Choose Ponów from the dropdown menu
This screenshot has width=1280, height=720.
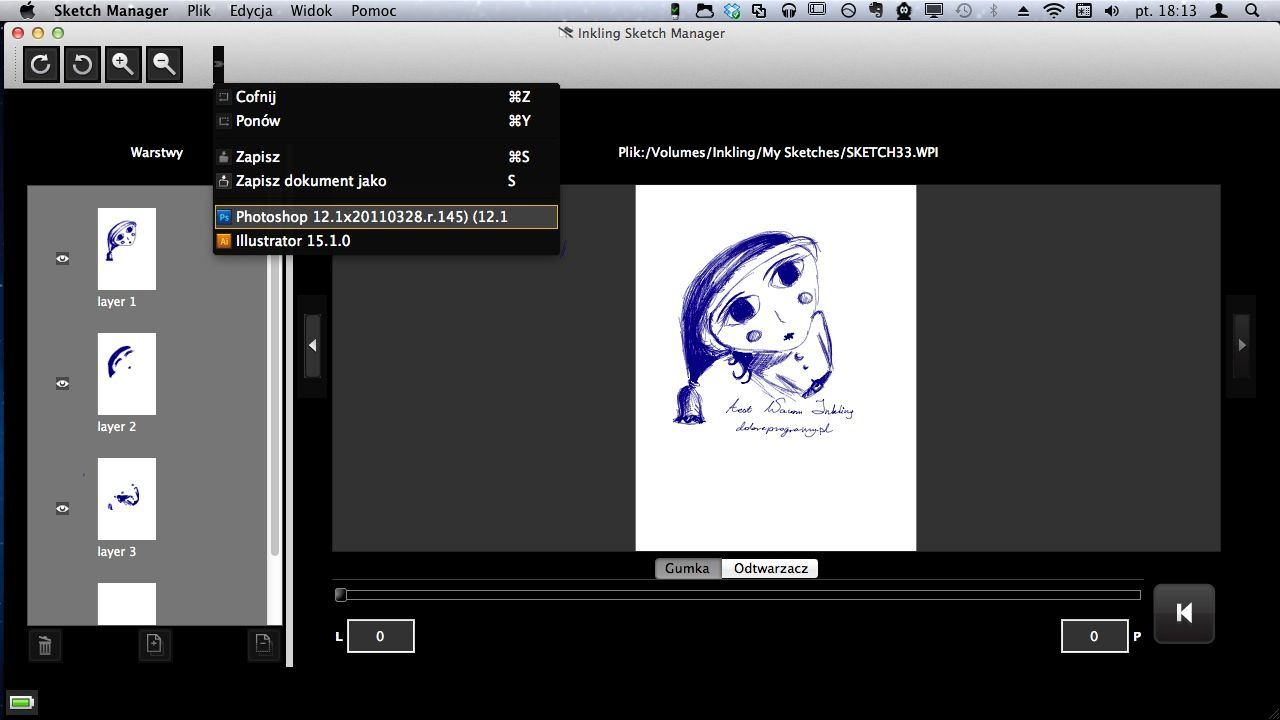point(386,121)
